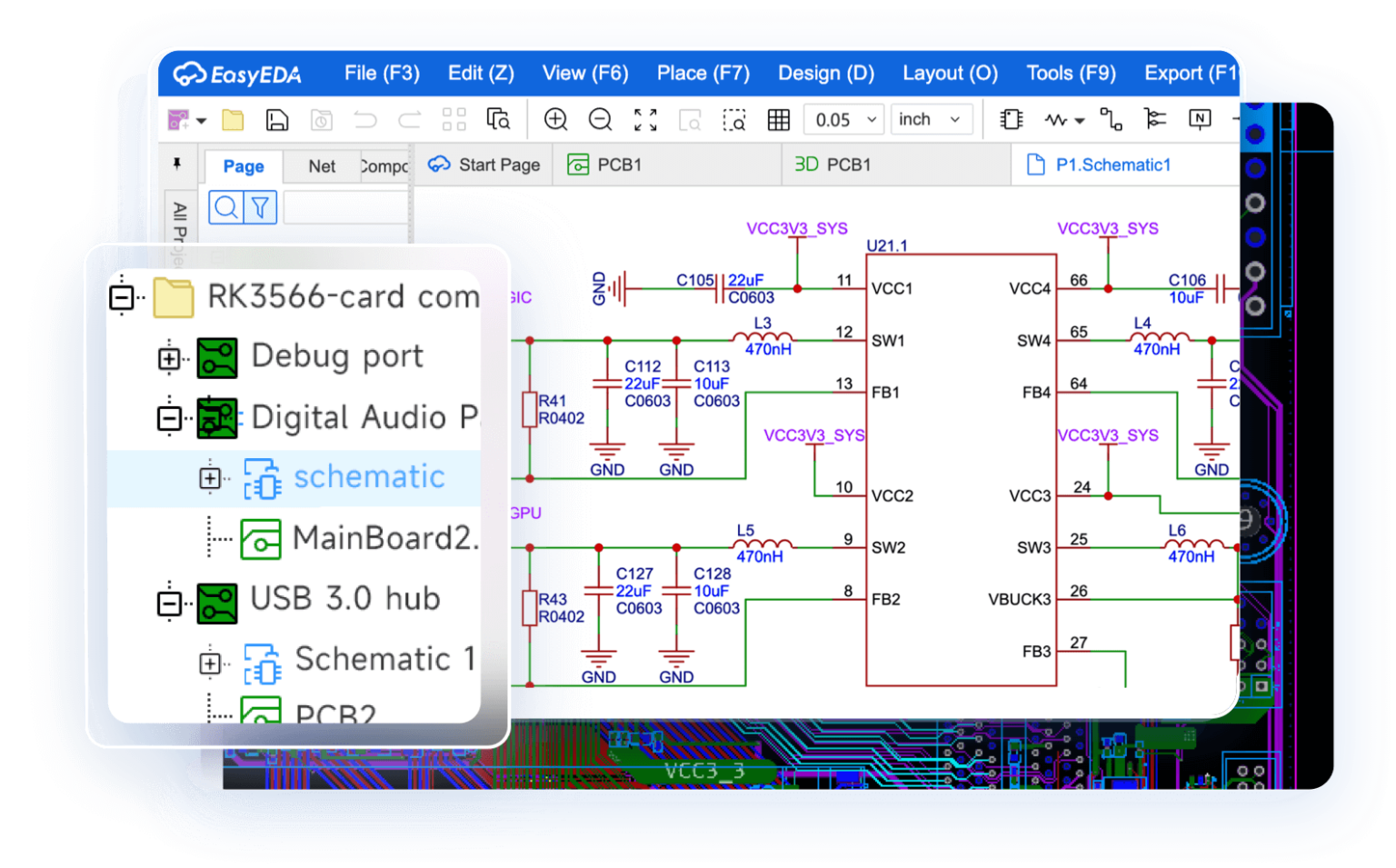Select the place symbol component tool

(1011, 119)
